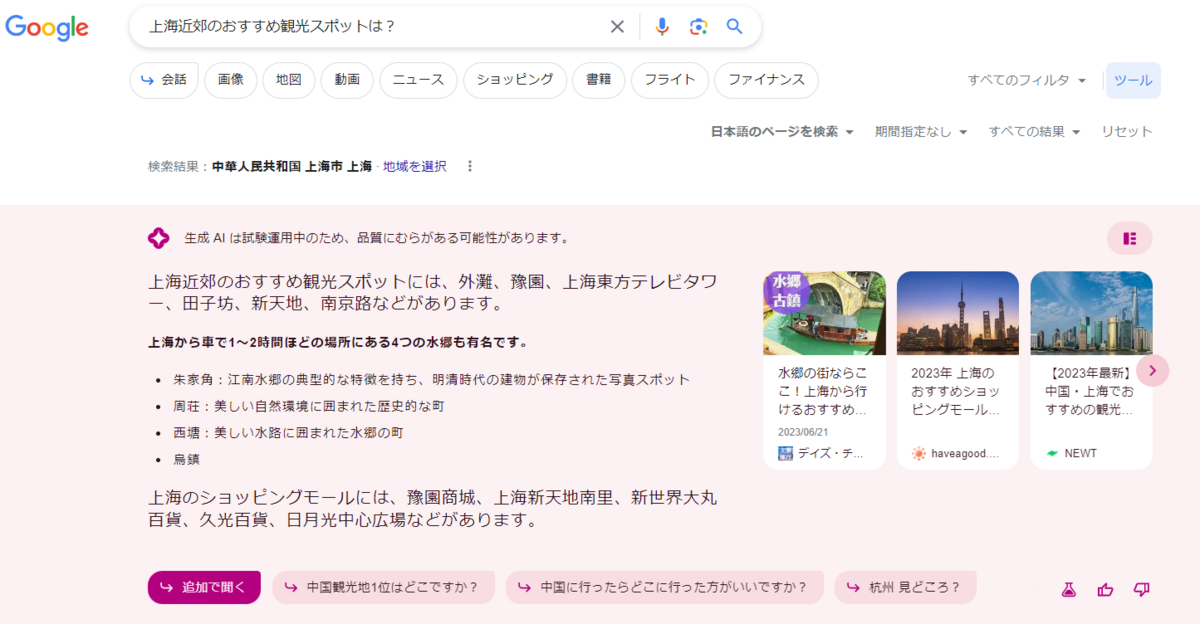Switch to the ファイナンス tab
Screen dimensions: 1200x624
pyautogui.click(x=766, y=80)
